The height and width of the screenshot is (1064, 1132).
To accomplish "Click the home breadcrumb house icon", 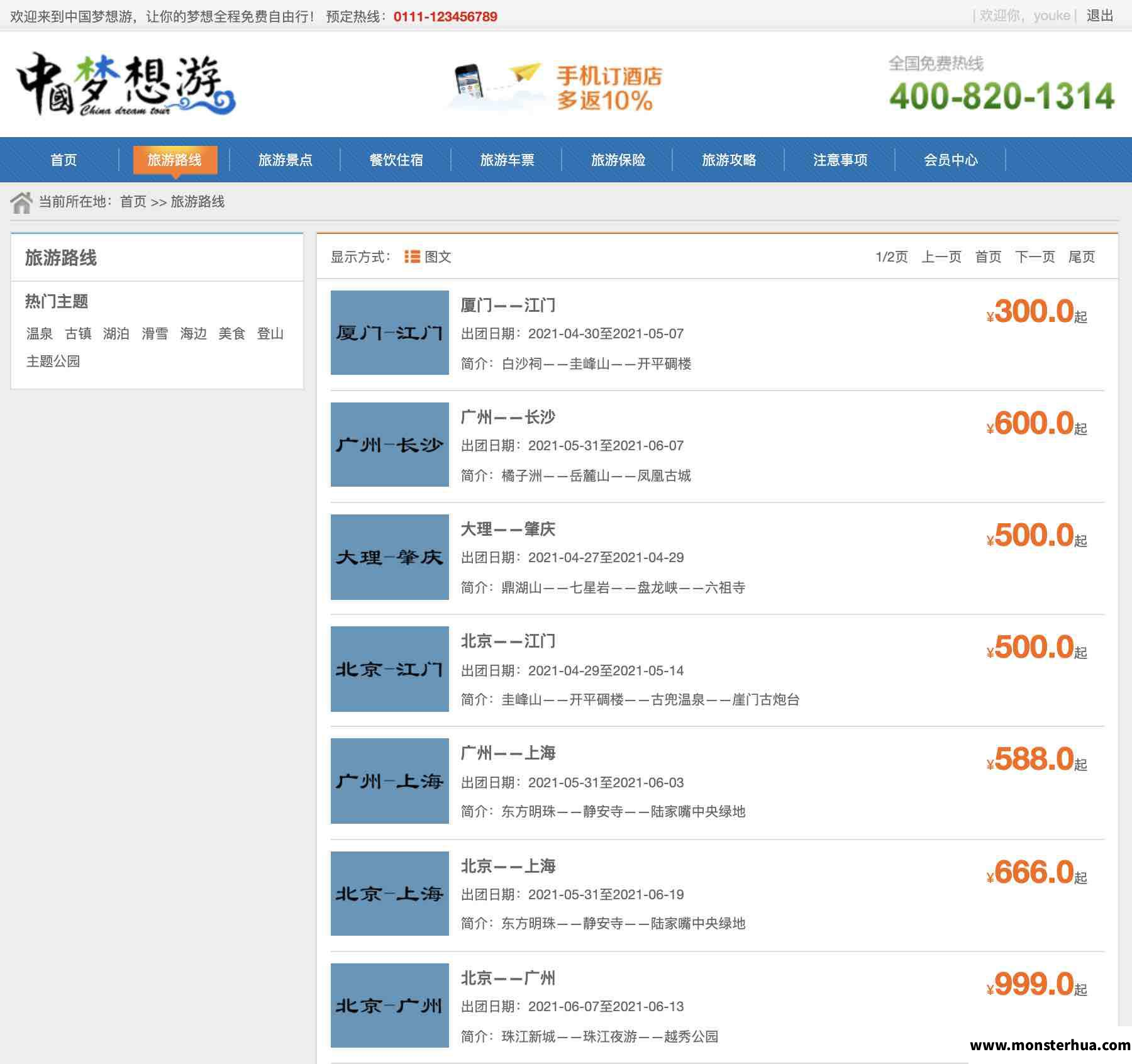I will pyautogui.click(x=21, y=202).
